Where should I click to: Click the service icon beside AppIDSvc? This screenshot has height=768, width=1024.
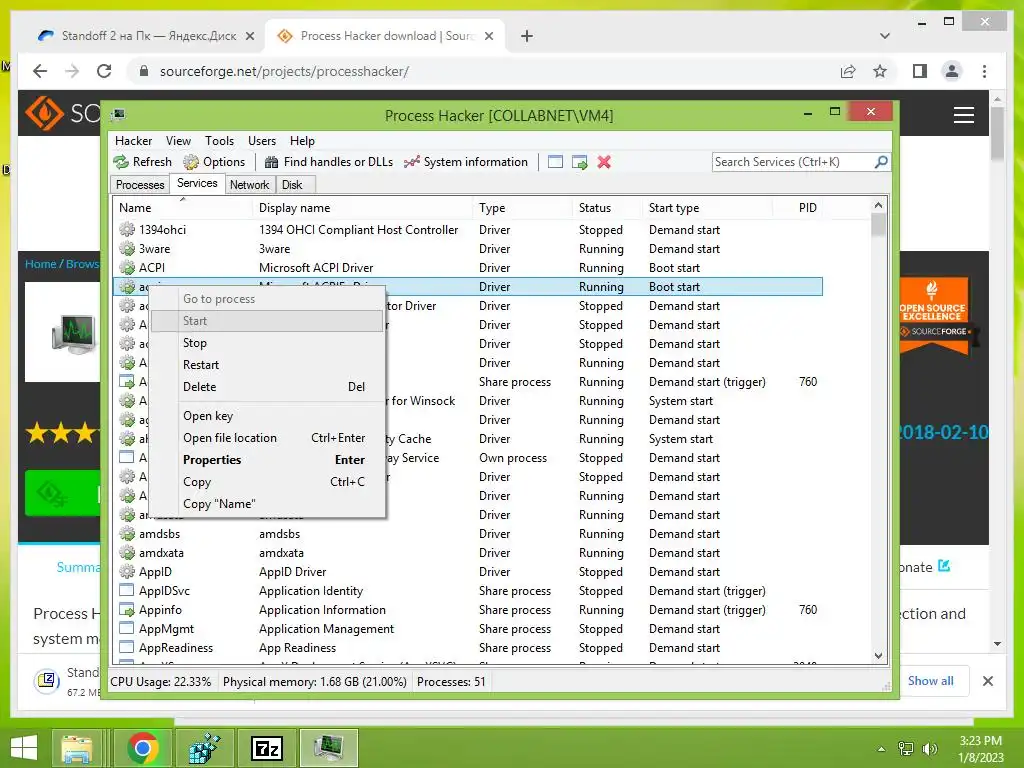coord(127,590)
